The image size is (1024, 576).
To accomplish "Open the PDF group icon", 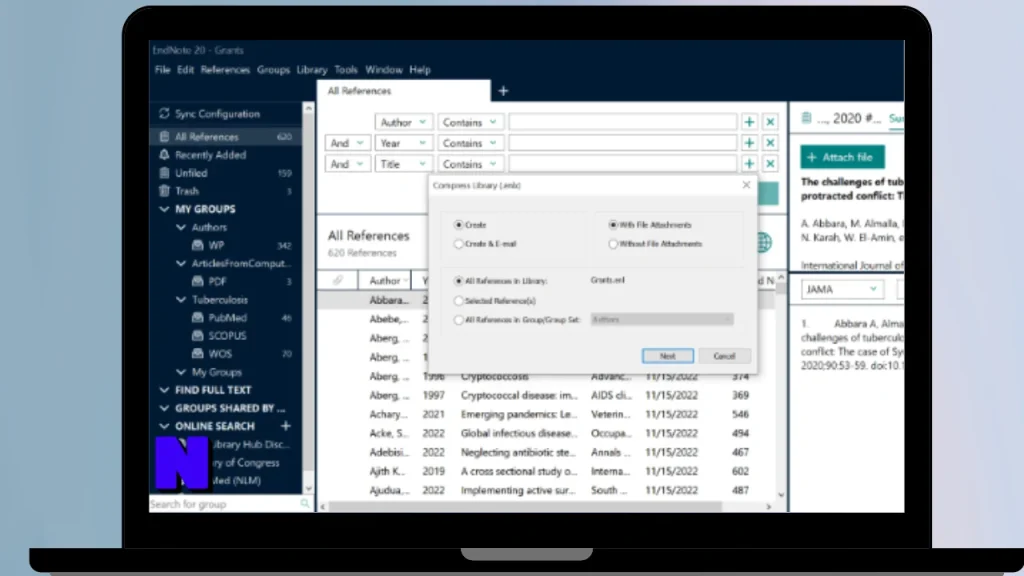I will (197, 281).
